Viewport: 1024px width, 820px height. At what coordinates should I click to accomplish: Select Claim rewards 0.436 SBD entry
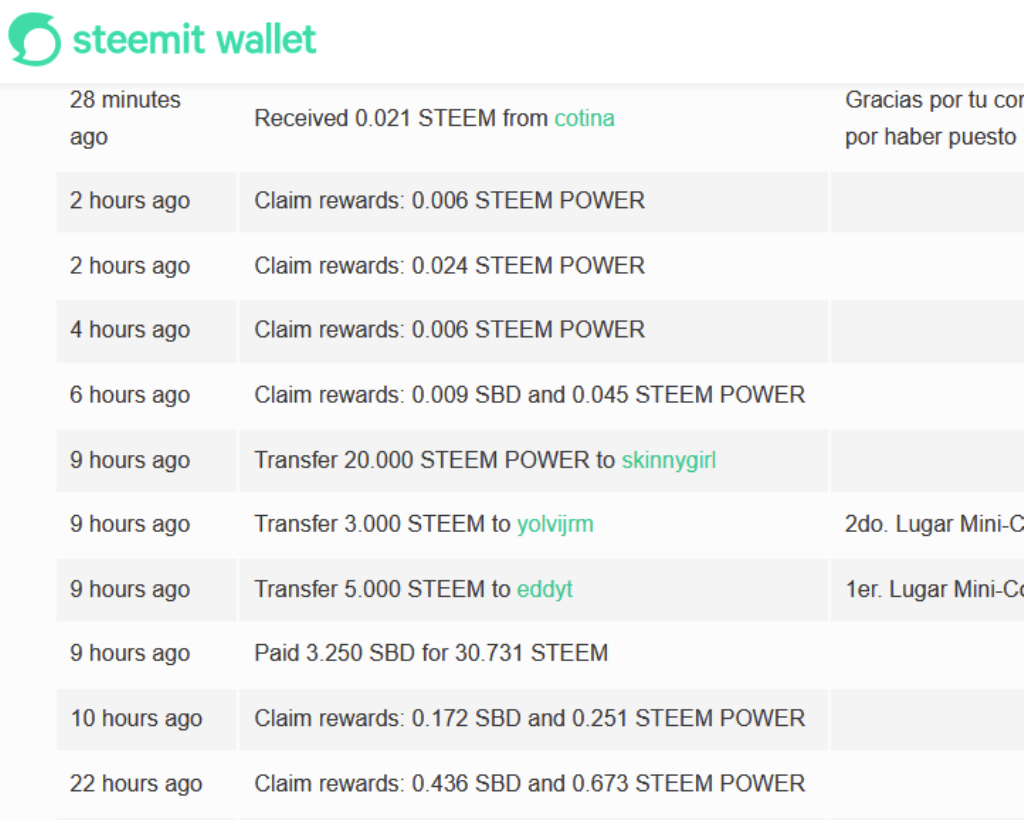coord(530,783)
